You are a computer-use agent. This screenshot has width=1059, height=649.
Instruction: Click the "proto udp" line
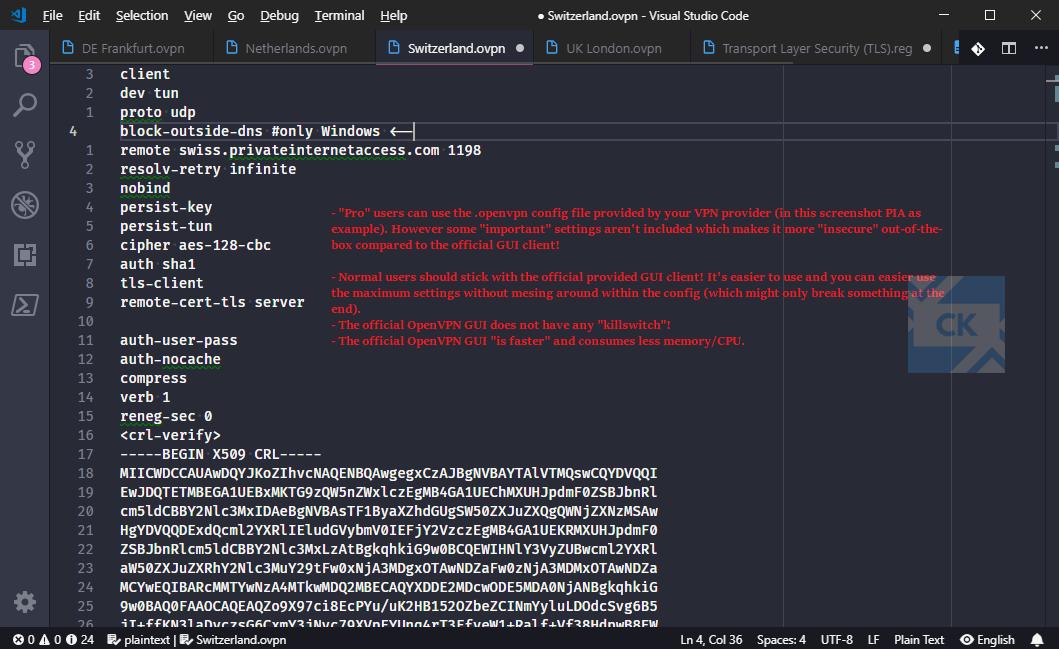pyautogui.click(x=157, y=112)
